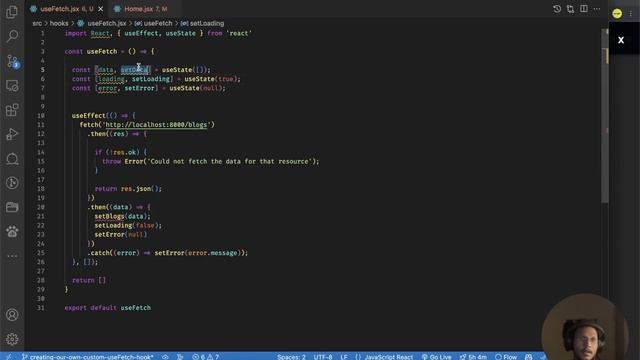640x360 pixels.
Task: Open the localhost:8000/blogs link in code
Action: pos(156,124)
